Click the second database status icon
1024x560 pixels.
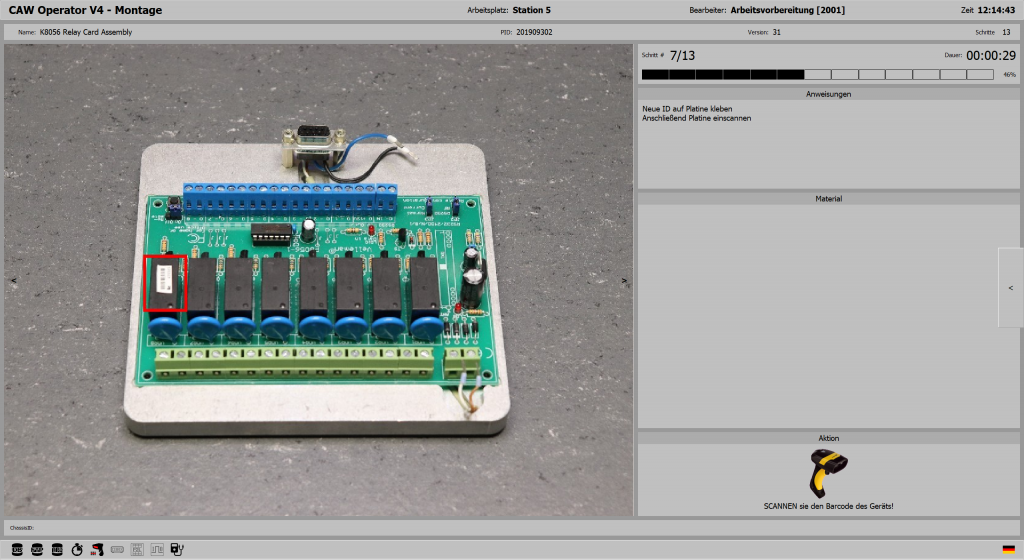pos(37,550)
